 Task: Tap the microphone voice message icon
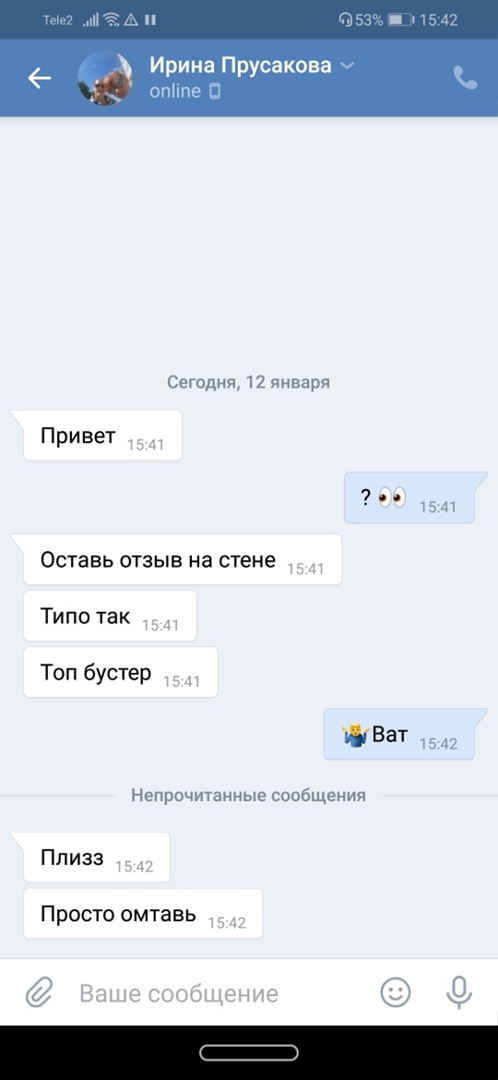coord(458,993)
